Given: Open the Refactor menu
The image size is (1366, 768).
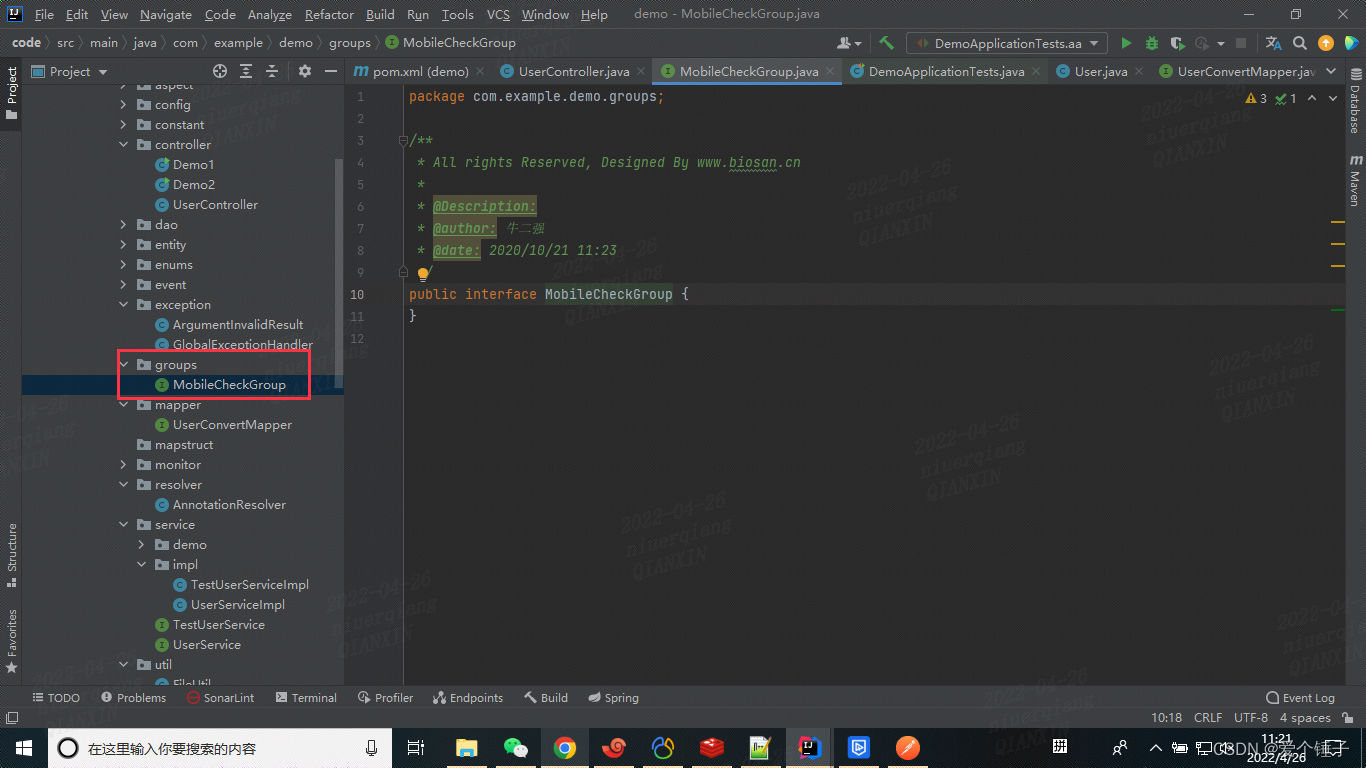Looking at the screenshot, I should pos(329,15).
